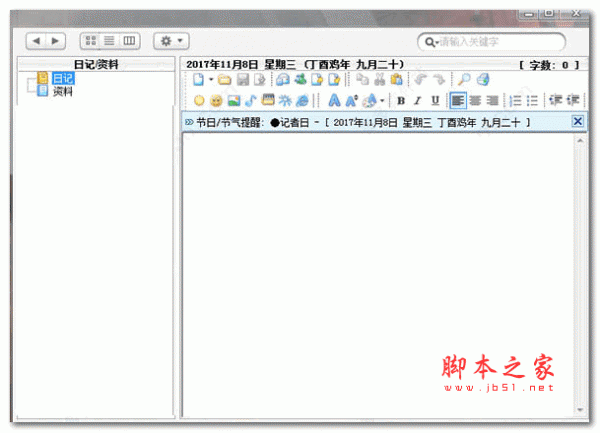Align text right
This screenshot has height=433, width=600.
point(492,101)
